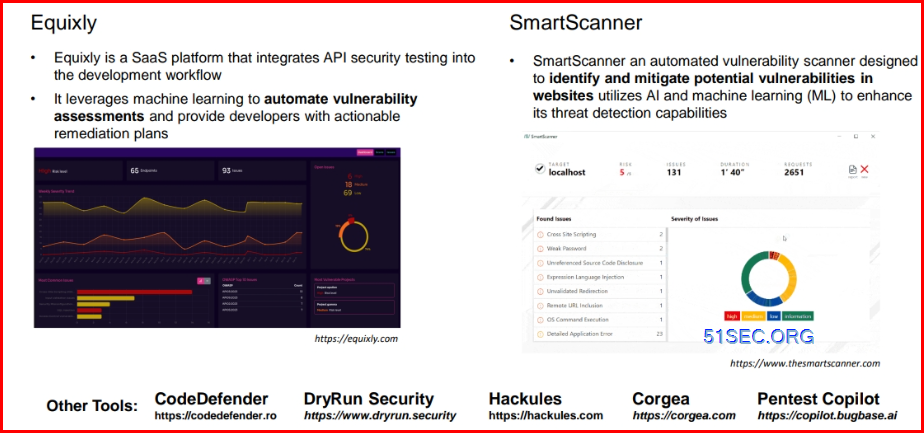
Task: Select the Remote URL Inclusion row
Action: tap(600, 305)
